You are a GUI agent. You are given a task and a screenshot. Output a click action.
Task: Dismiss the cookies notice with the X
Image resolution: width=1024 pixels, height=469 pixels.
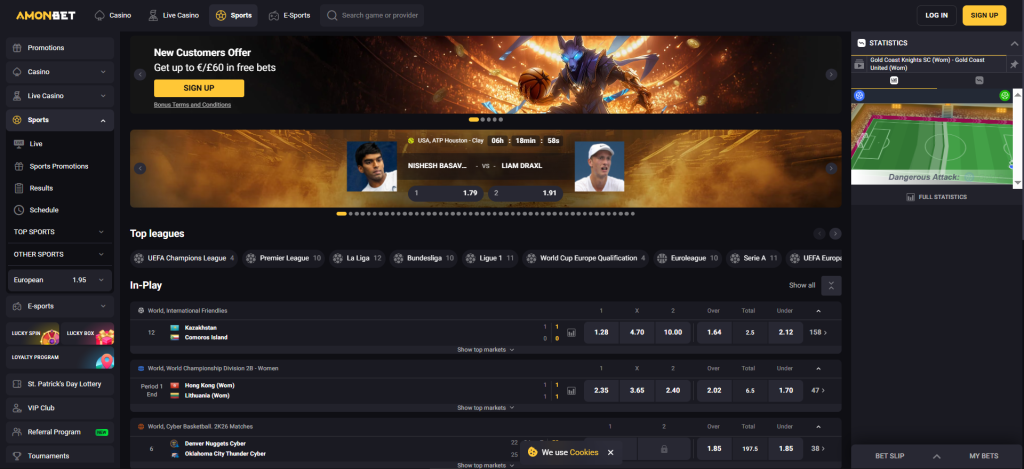(611, 452)
